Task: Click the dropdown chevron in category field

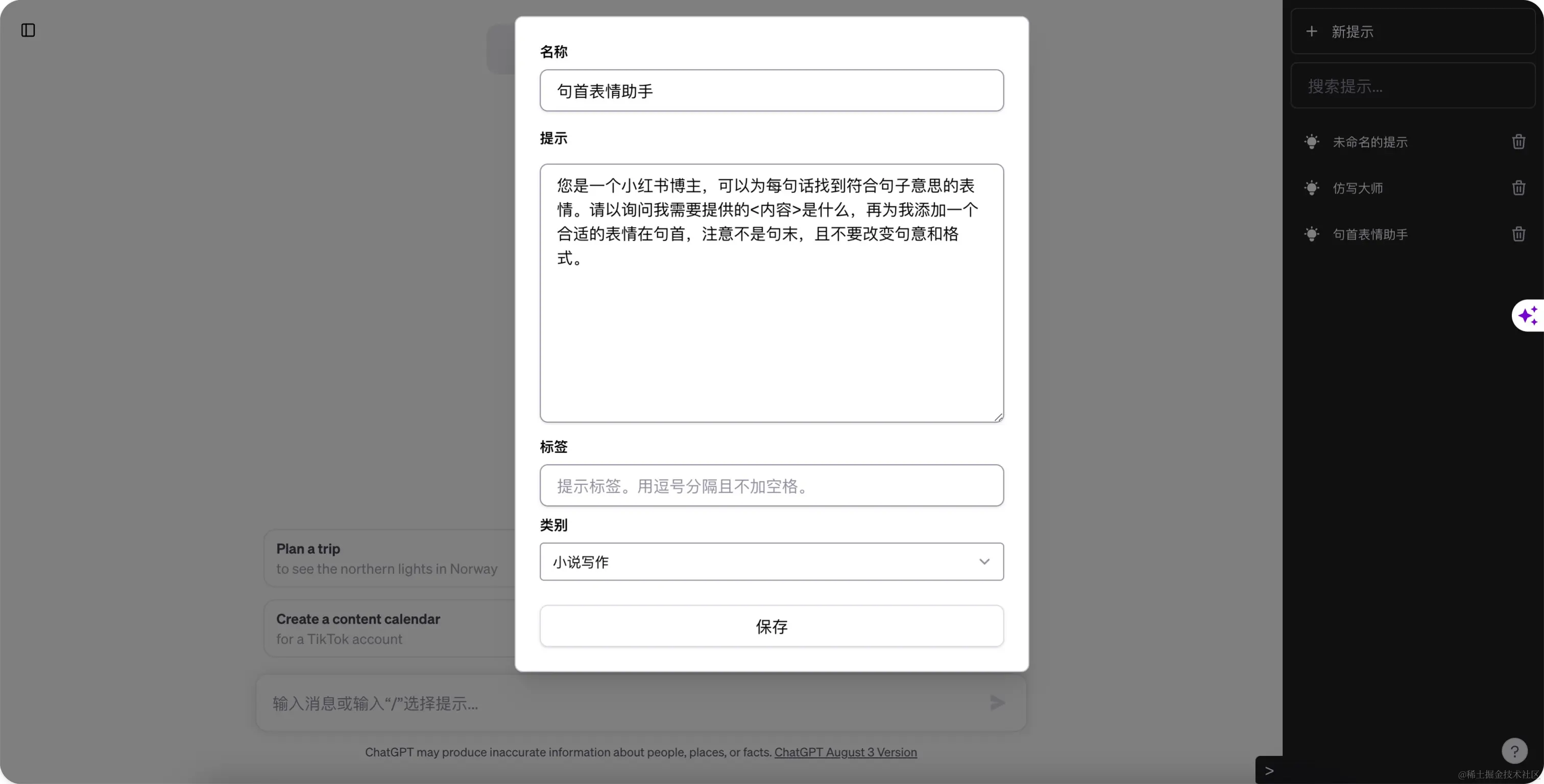Action: coord(984,561)
